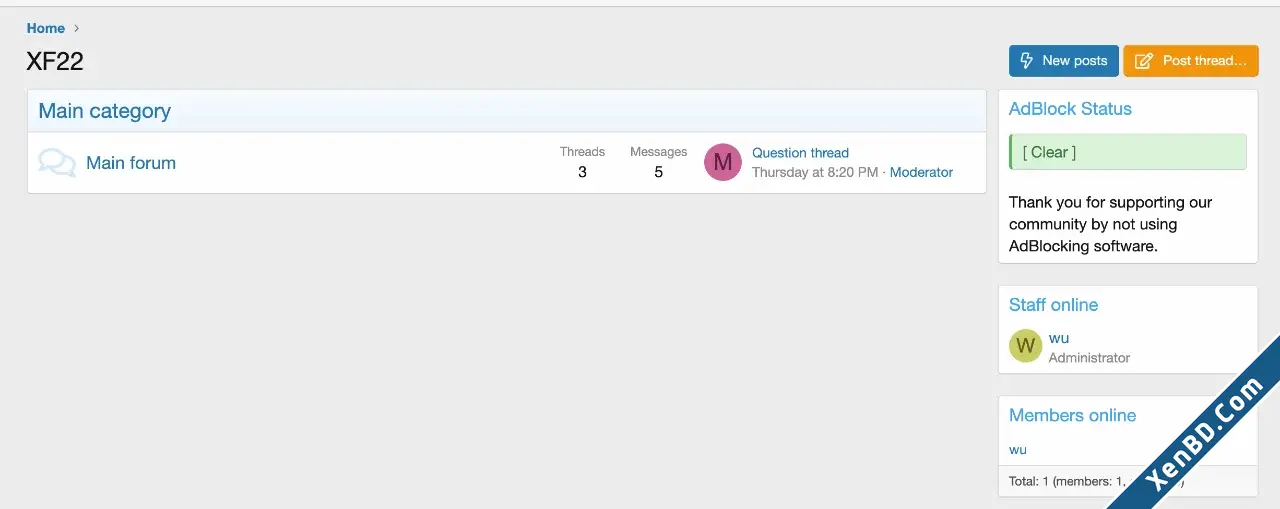Click the pencil icon on Post thread

pyautogui.click(x=1144, y=61)
